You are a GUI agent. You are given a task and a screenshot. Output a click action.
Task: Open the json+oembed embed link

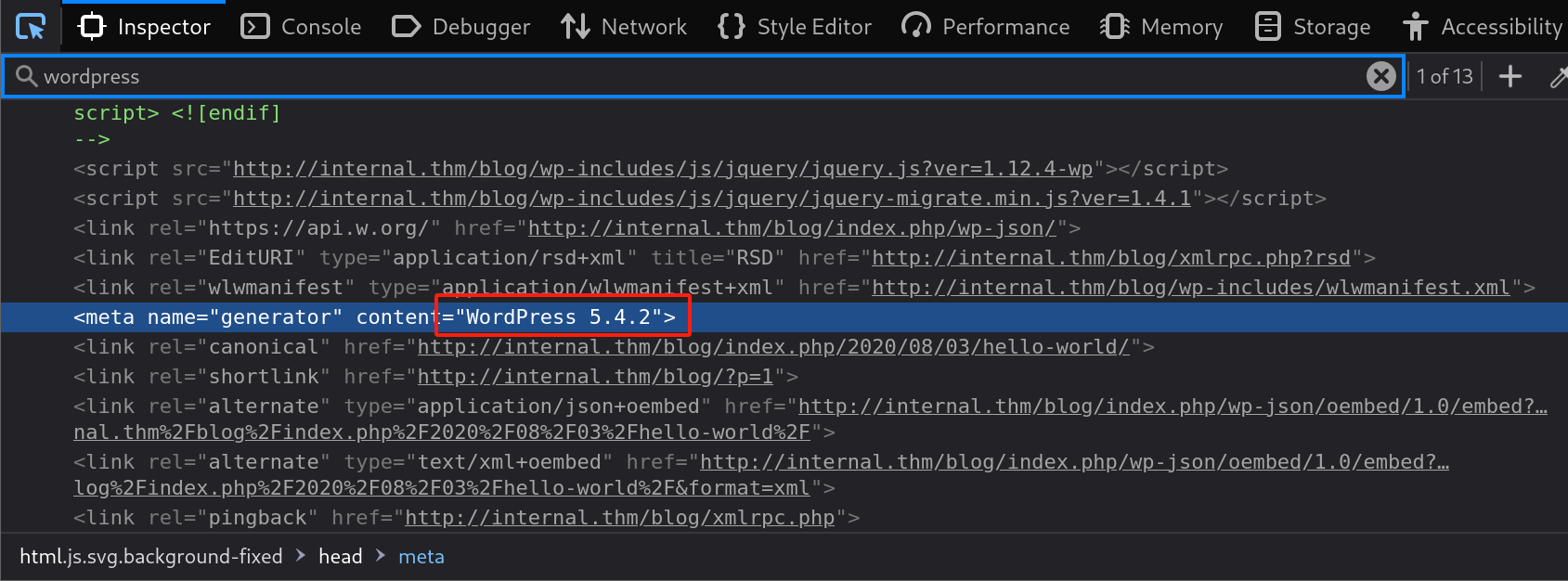point(1173,407)
